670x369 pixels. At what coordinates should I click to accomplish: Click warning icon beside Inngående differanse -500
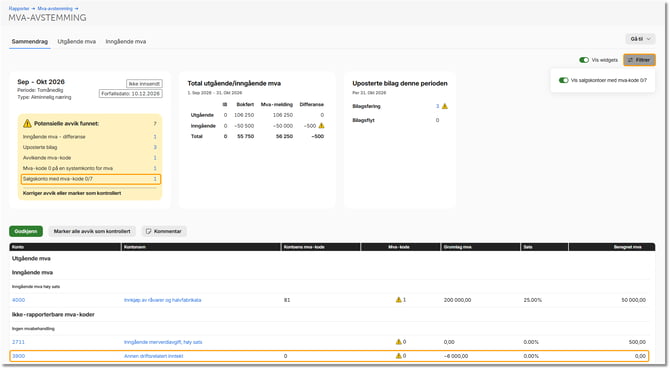point(321,126)
